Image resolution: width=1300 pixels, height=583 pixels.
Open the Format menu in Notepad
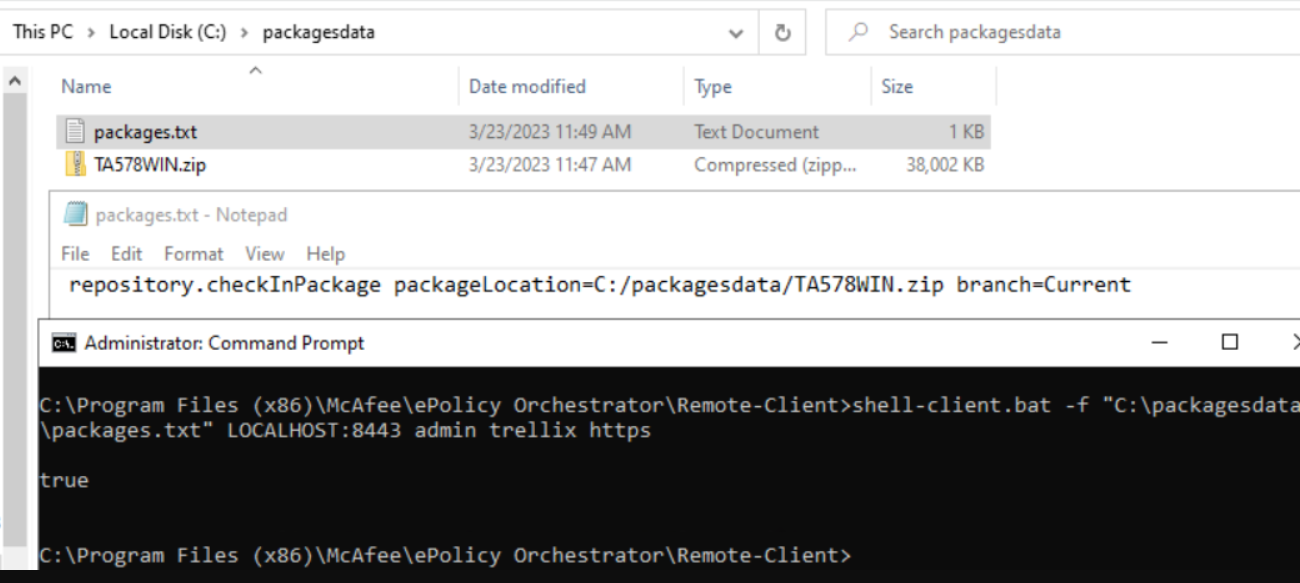(x=193, y=254)
